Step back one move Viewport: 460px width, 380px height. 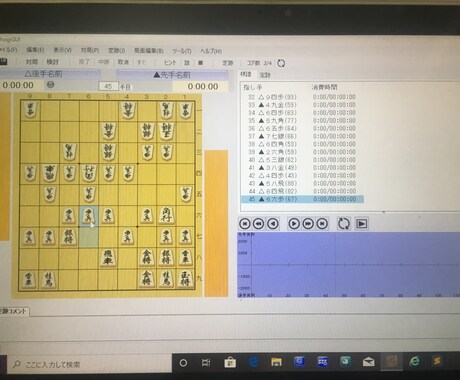(x=273, y=224)
